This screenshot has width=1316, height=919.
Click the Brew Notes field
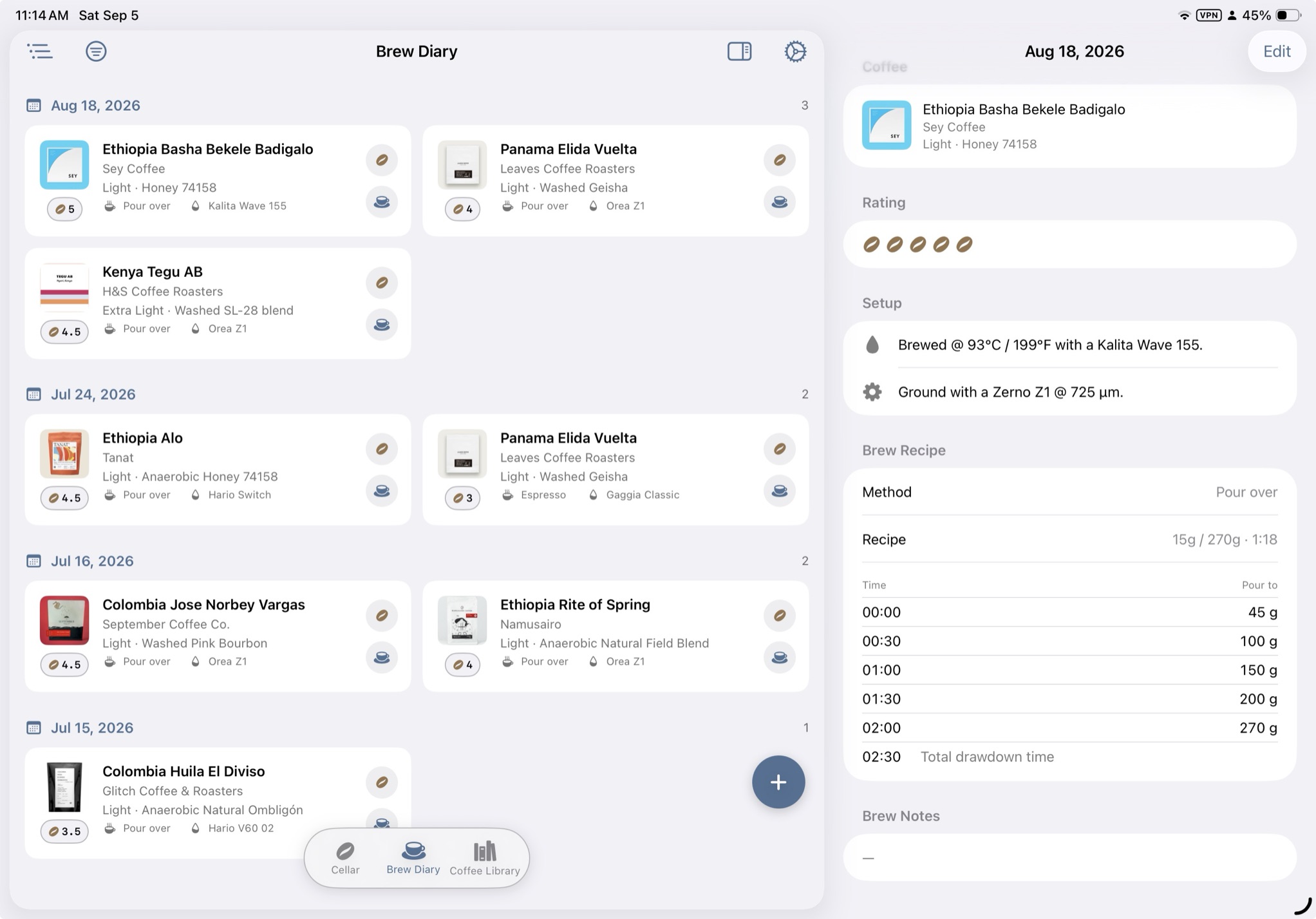pyautogui.click(x=1069, y=858)
